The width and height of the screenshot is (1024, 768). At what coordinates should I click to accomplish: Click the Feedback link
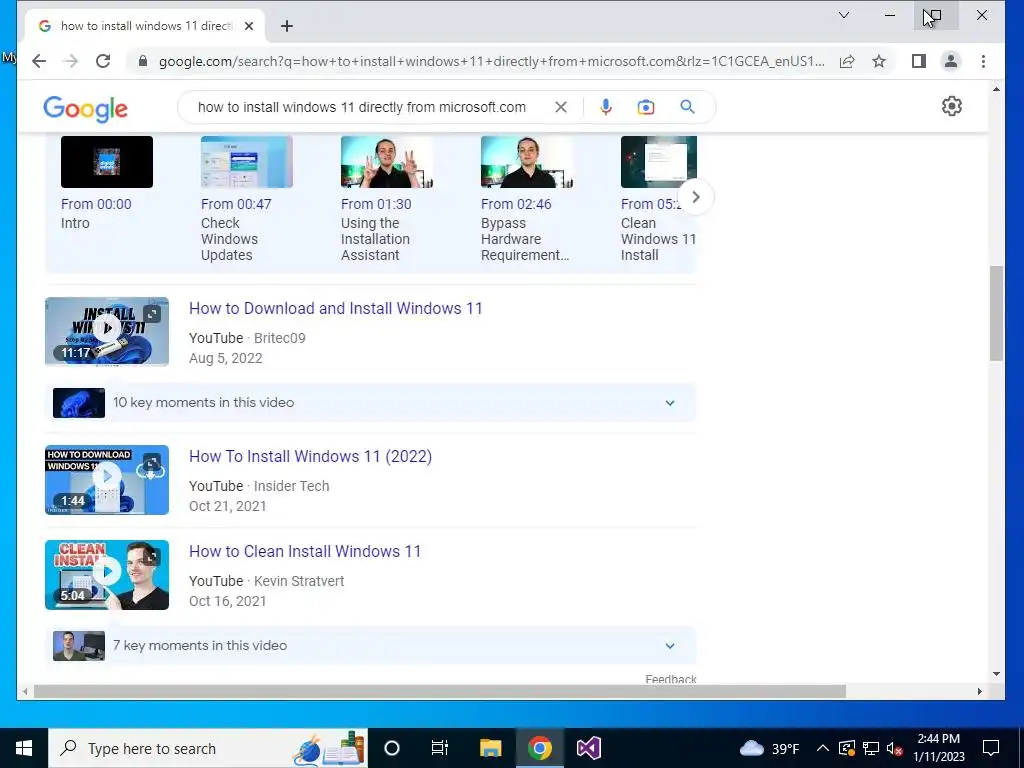coord(671,679)
